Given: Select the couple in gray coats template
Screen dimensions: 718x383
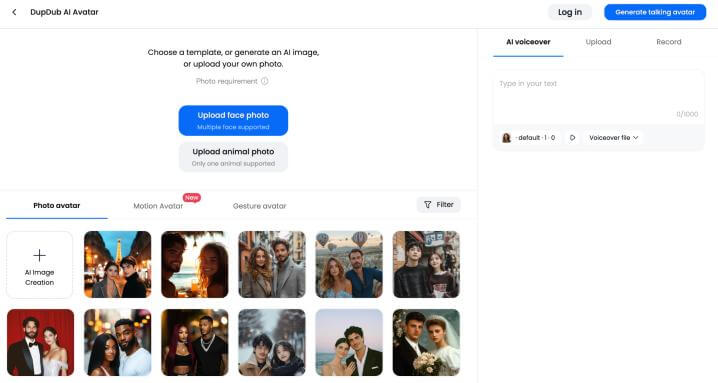Looking at the screenshot, I should tap(272, 265).
